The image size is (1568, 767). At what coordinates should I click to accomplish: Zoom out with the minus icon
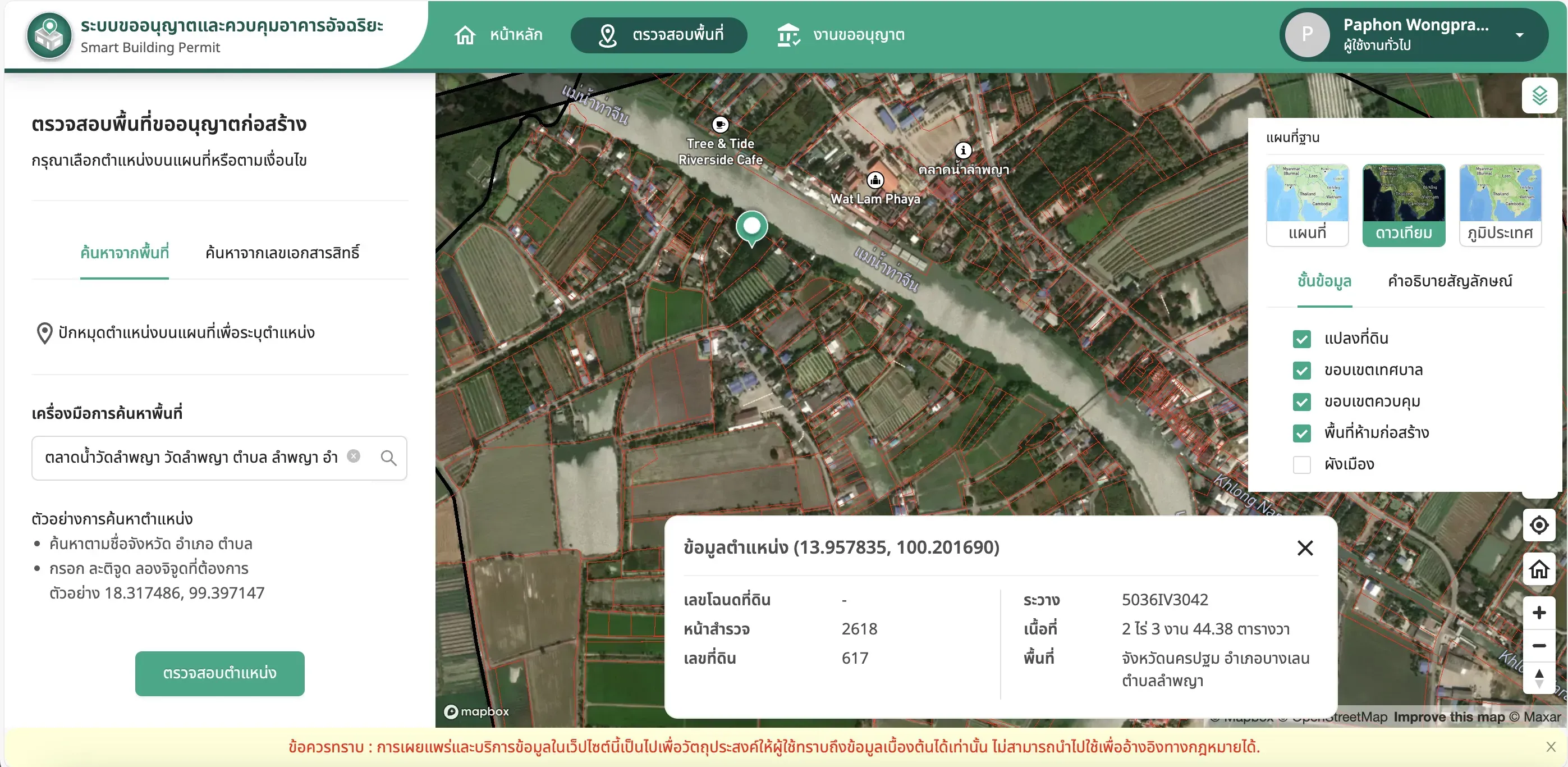point(1539,646)
